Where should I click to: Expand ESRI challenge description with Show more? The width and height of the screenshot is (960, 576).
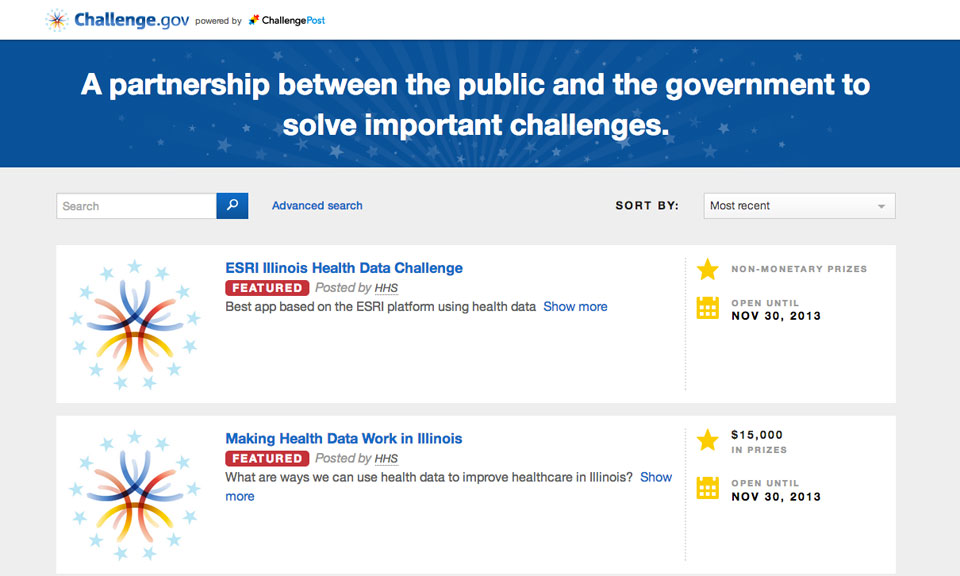click(575, 307)
